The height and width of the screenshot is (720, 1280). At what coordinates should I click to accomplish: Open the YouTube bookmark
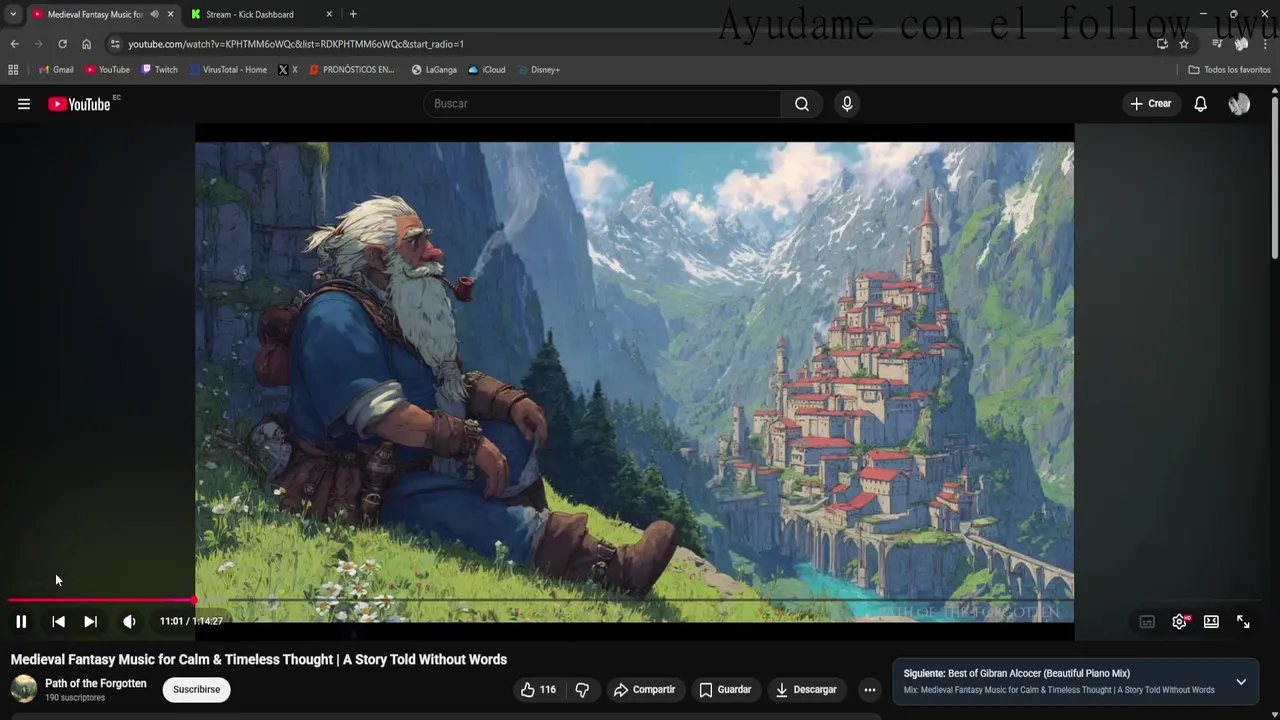tap(107, 70)
